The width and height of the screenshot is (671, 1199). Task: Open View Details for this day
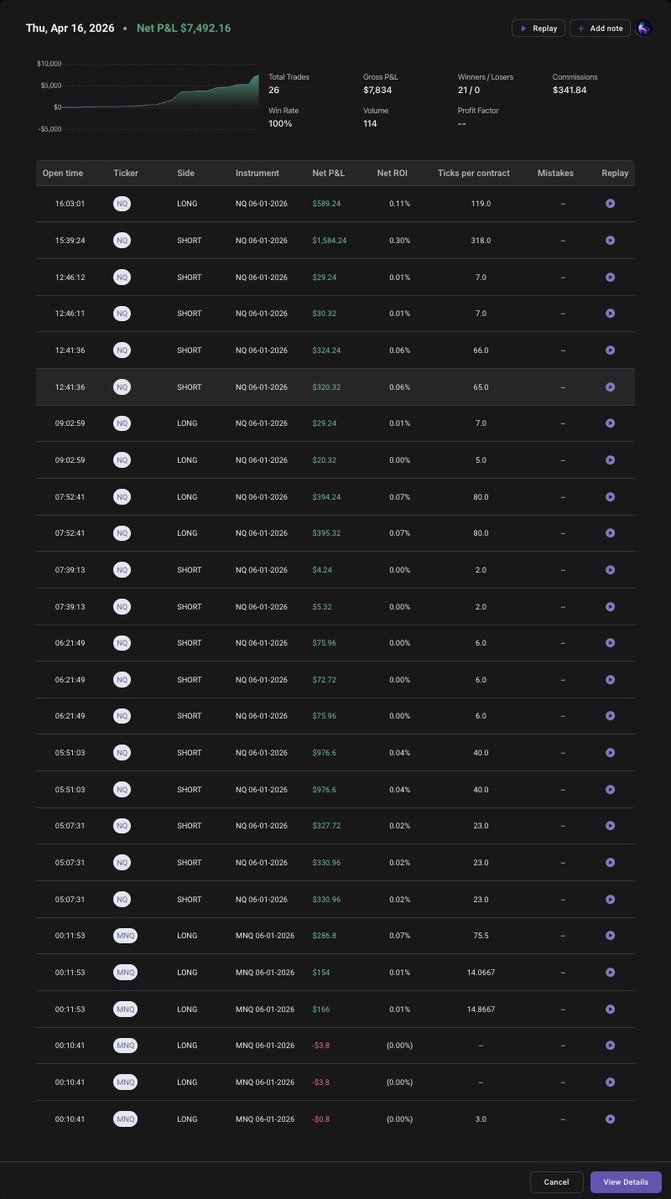[626, 1181]
